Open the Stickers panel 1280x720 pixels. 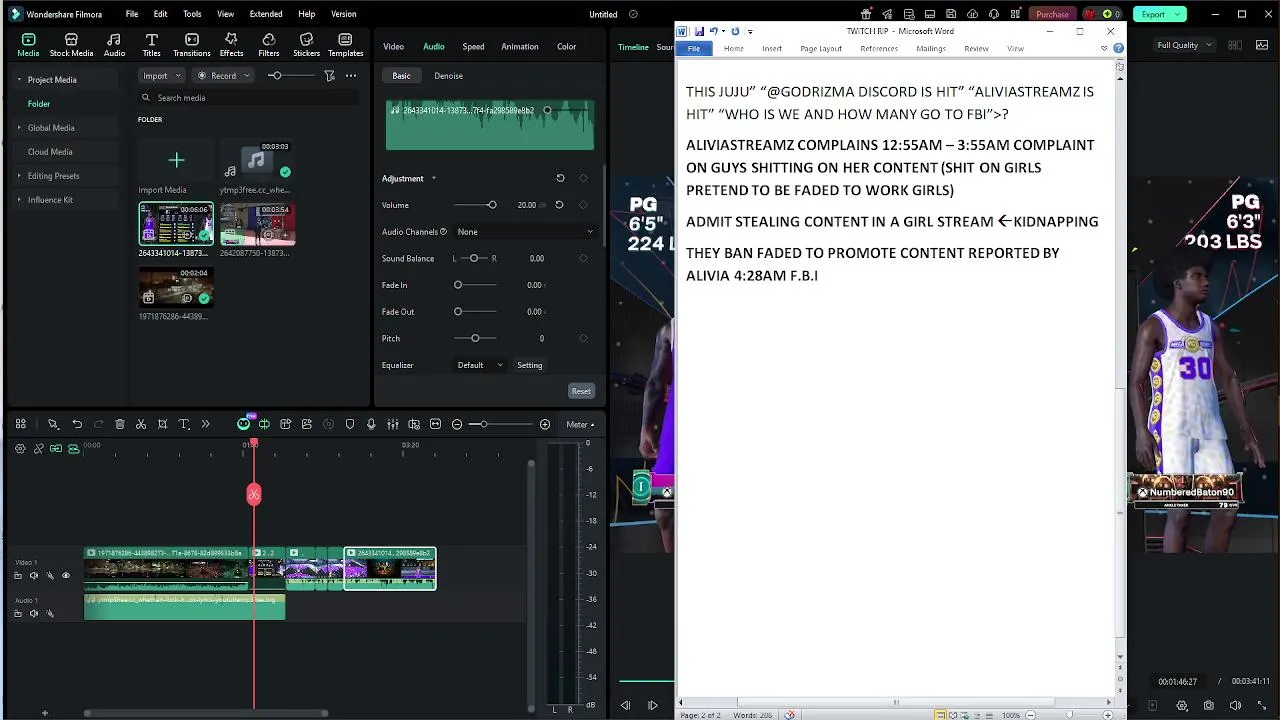[306, 45]
